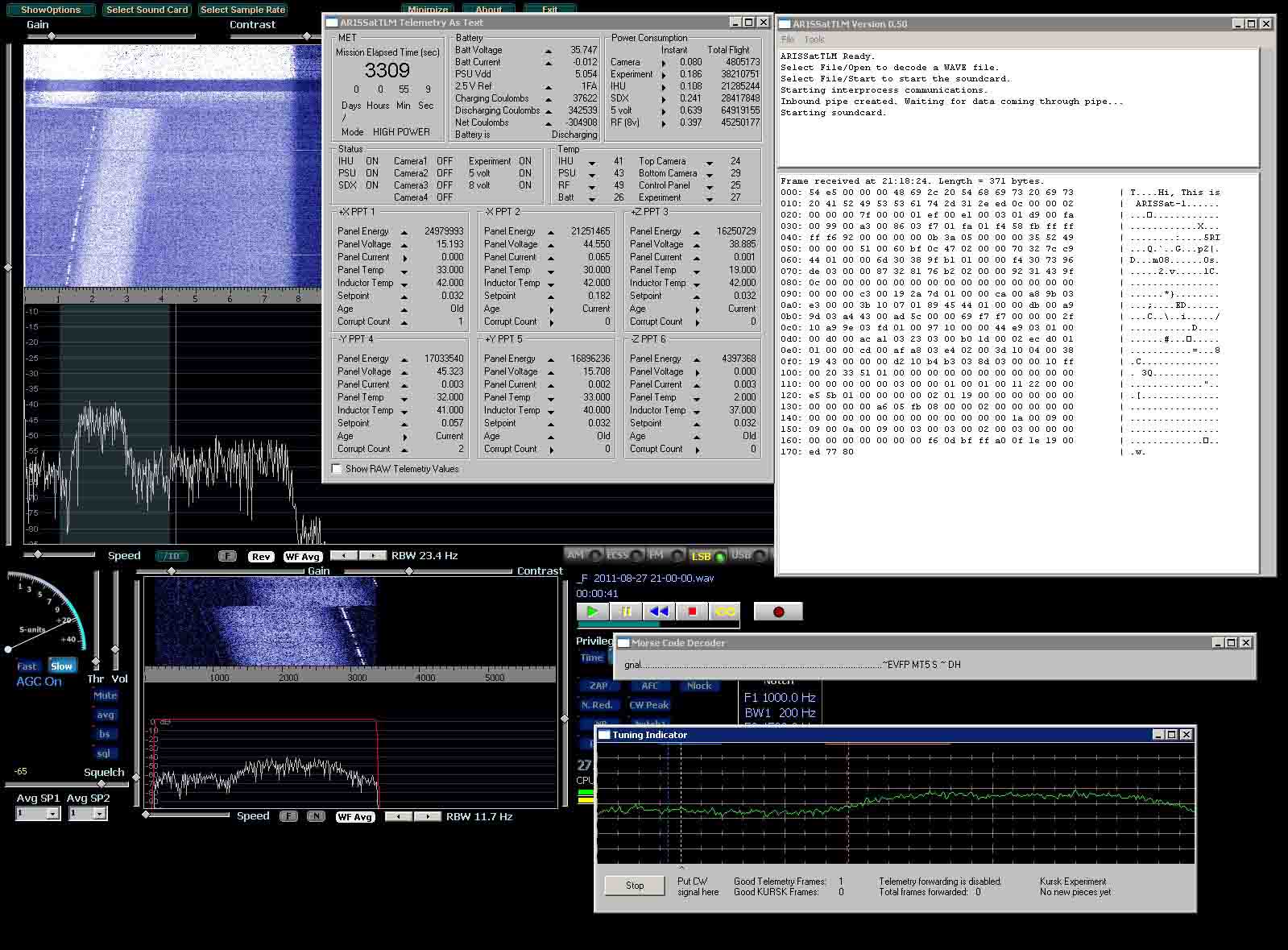Open Select Sound Card
This screenshot has height=950, width=1288.
point(147,10)
